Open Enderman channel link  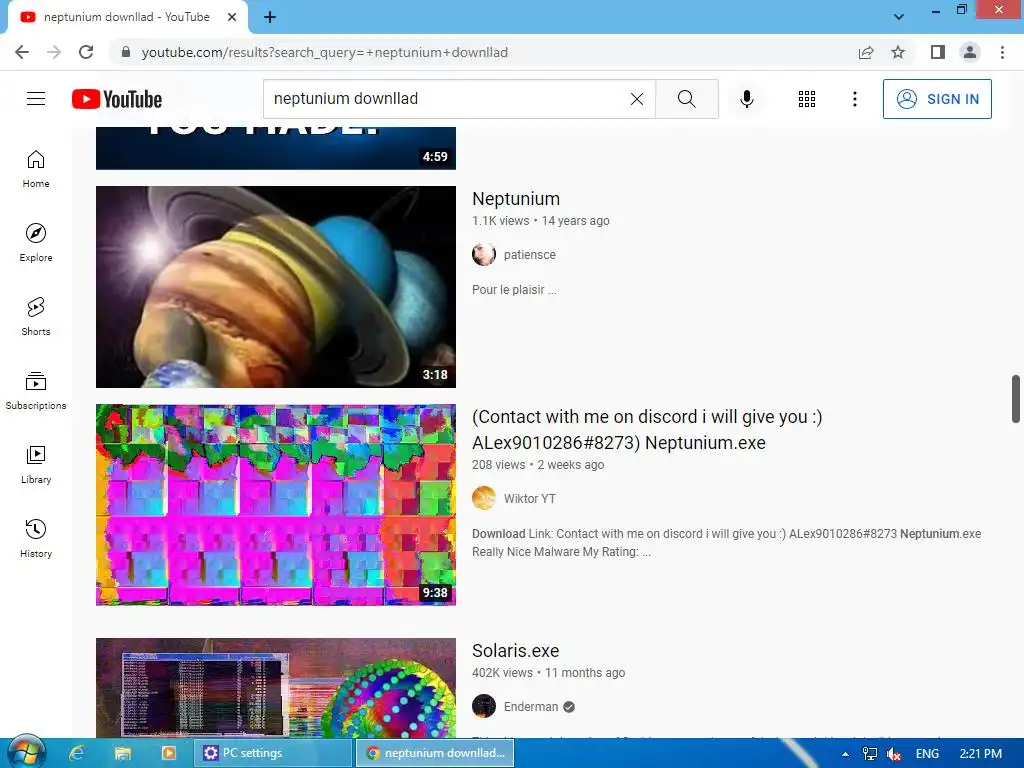click(x=531, y=707)
